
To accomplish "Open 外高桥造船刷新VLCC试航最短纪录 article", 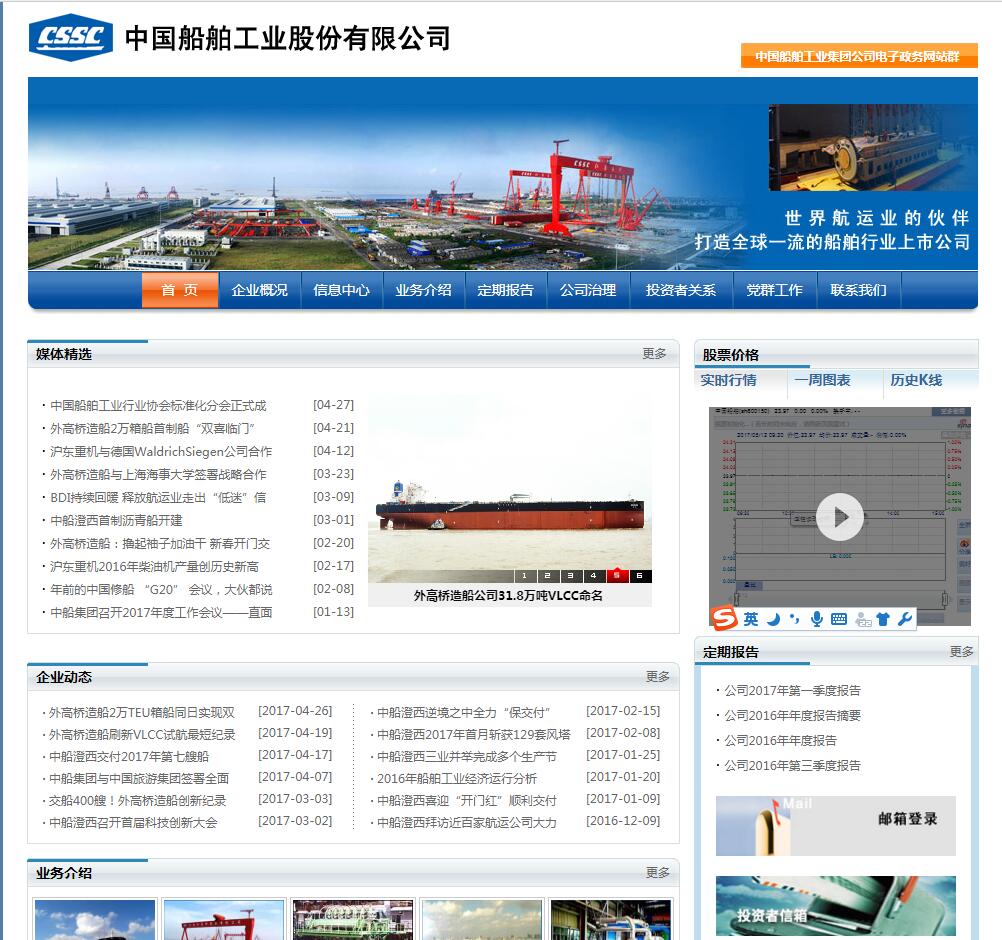I will 142,734.
